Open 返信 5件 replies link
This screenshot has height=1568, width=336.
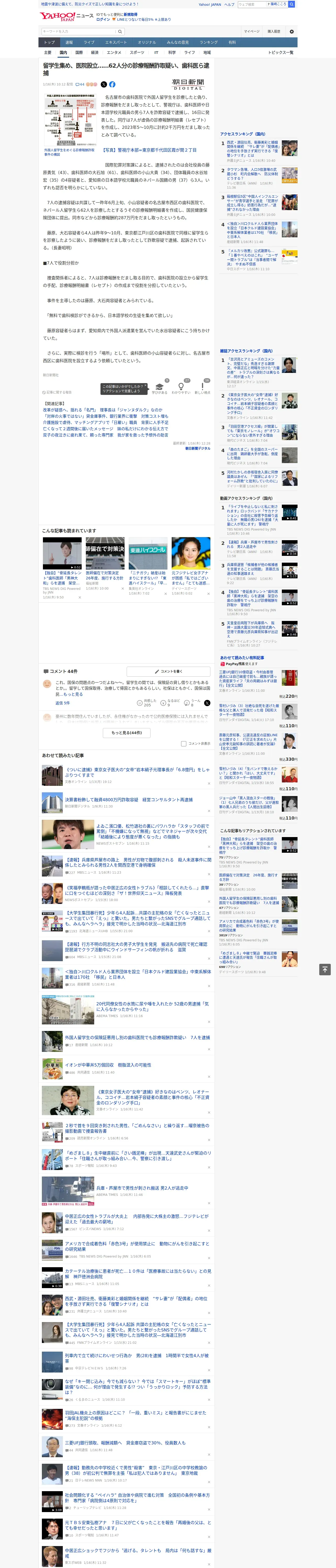62,703
